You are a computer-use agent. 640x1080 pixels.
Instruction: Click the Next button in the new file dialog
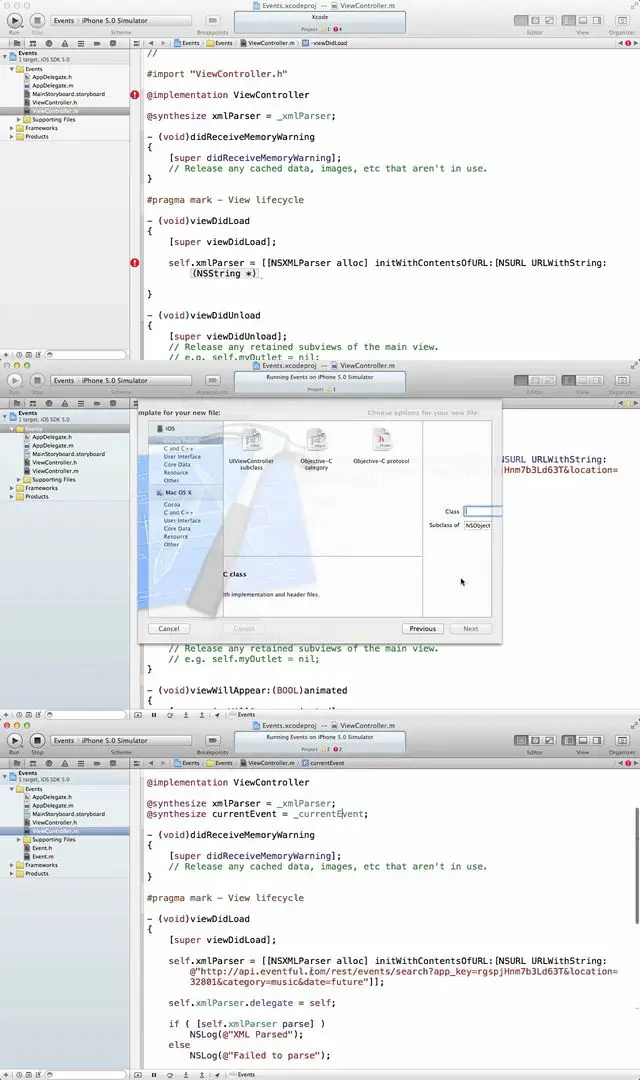pos(471,629)
